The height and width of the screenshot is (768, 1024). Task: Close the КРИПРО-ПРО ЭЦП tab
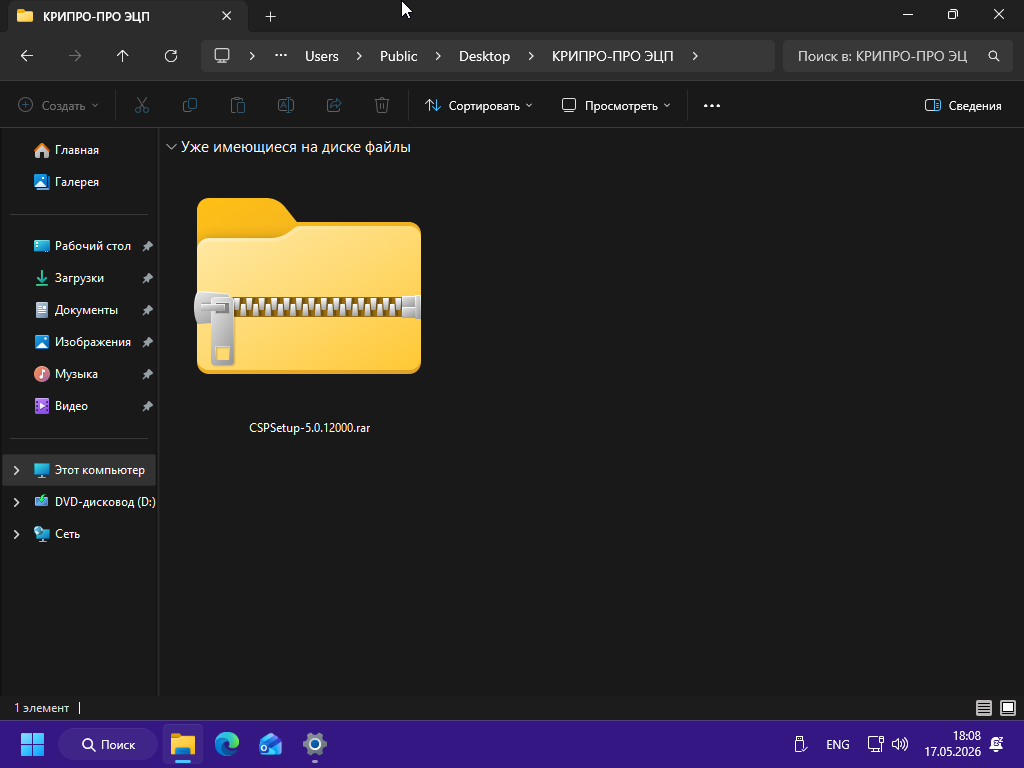(227, 16)
